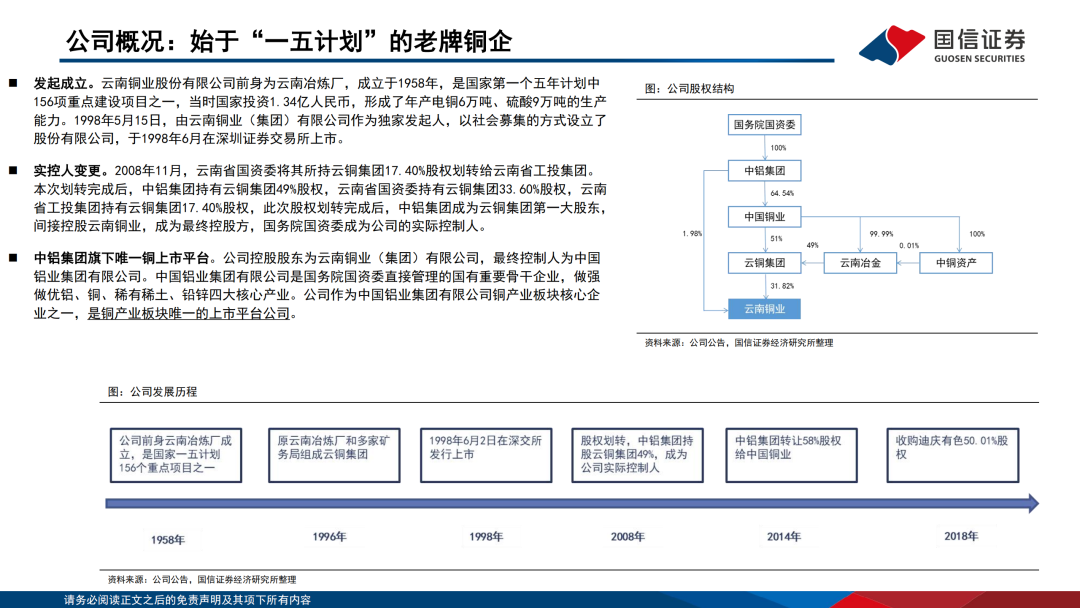Click the timeline box 1998年6月2日在深交所发行上市
Viewport: 1080px width, 608px height.
click(486, 455)
